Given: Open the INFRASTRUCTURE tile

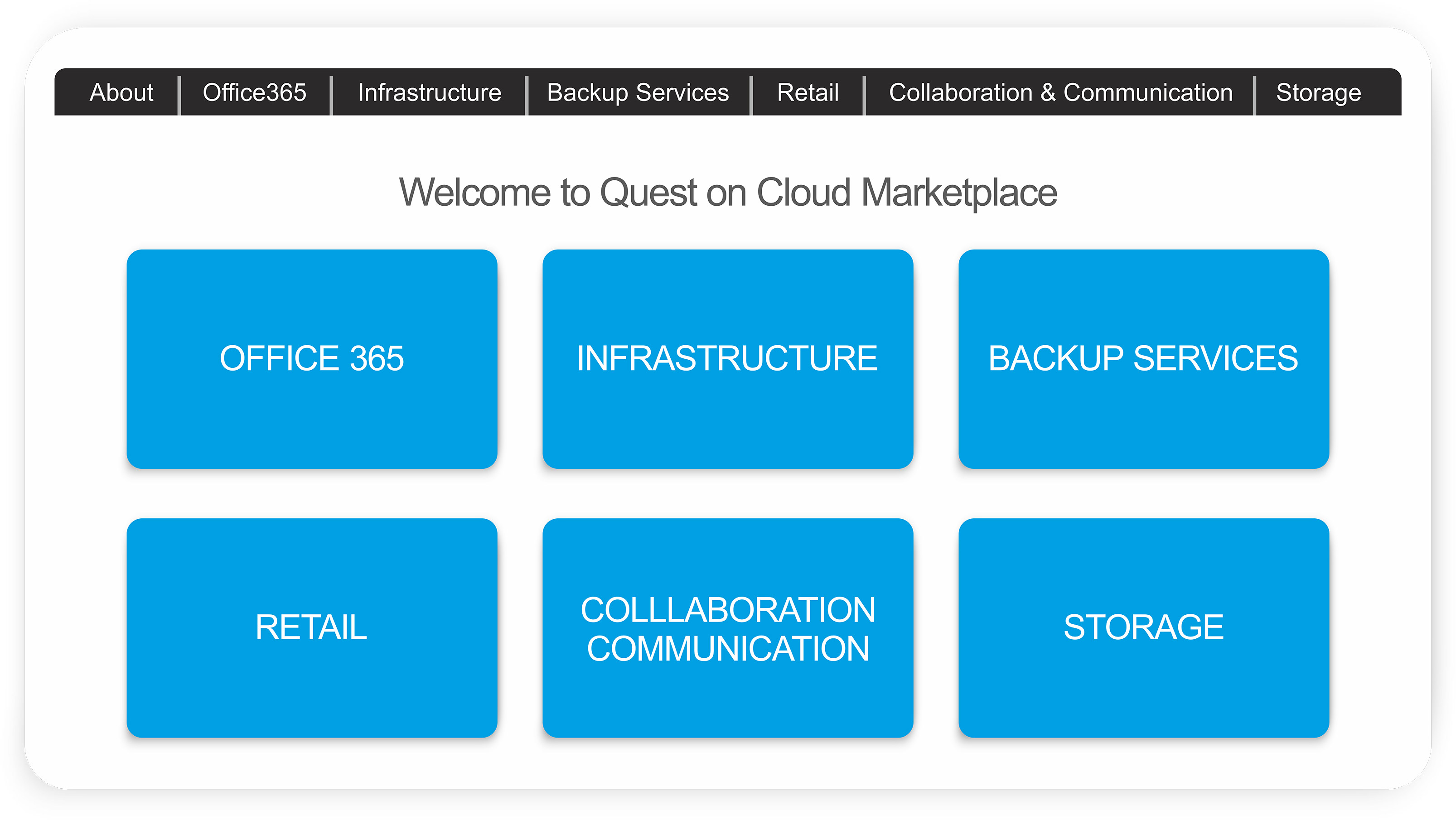Looking at the screenshot, I should tap(728, 359).
